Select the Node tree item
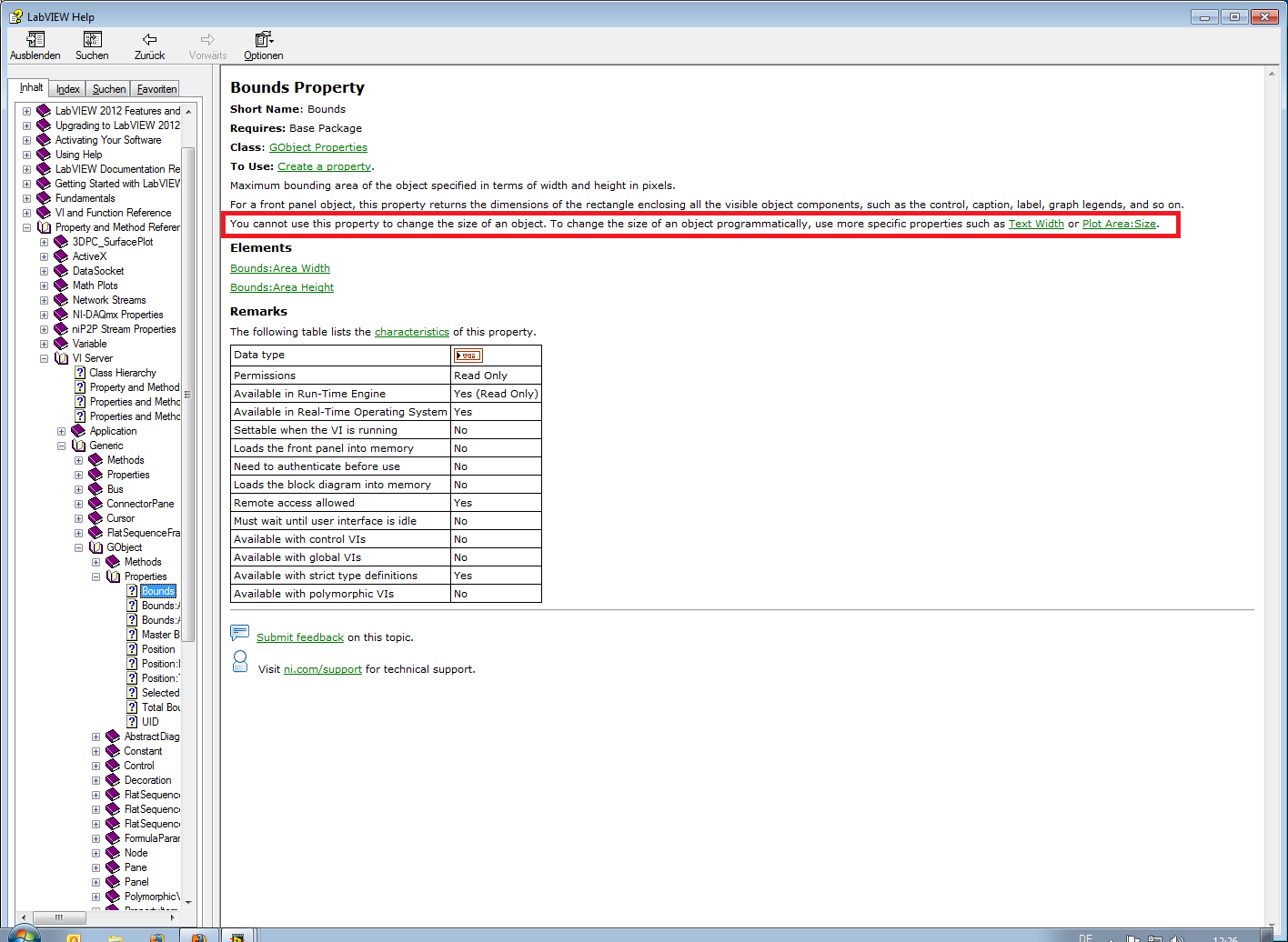The height and width of the screenshot is (942, 1288). click(136, 853)
